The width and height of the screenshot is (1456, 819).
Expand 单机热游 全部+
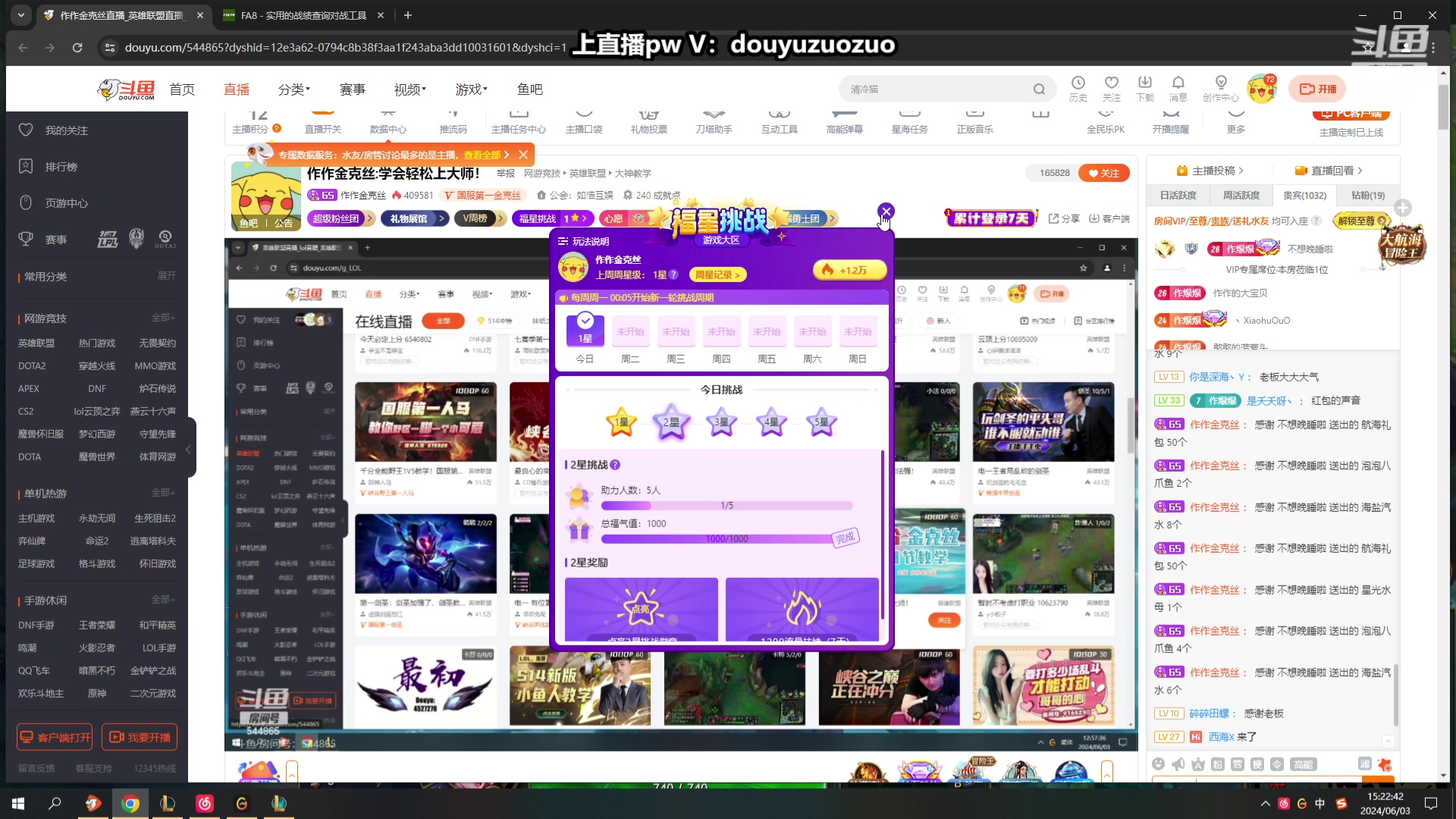(x=163, y=493)
